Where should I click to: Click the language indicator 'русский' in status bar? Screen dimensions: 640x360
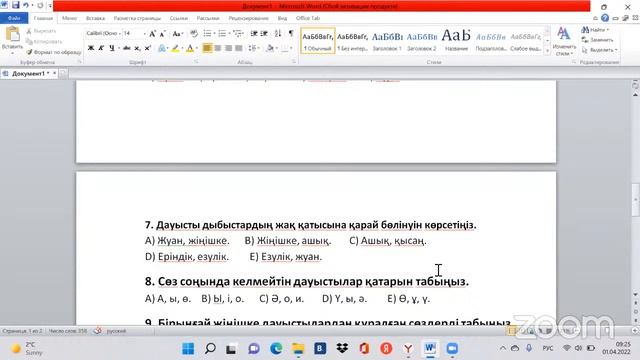(x=116, y=331)
